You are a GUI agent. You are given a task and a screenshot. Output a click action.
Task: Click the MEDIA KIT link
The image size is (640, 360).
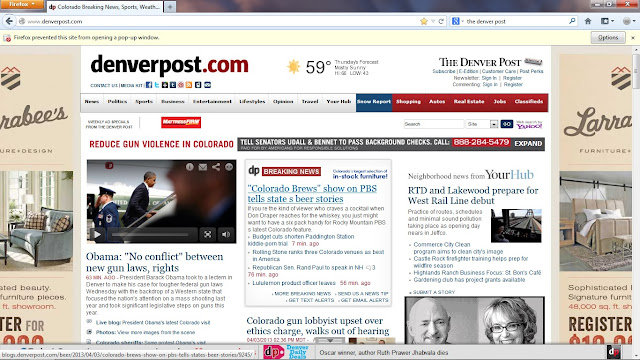131,85
